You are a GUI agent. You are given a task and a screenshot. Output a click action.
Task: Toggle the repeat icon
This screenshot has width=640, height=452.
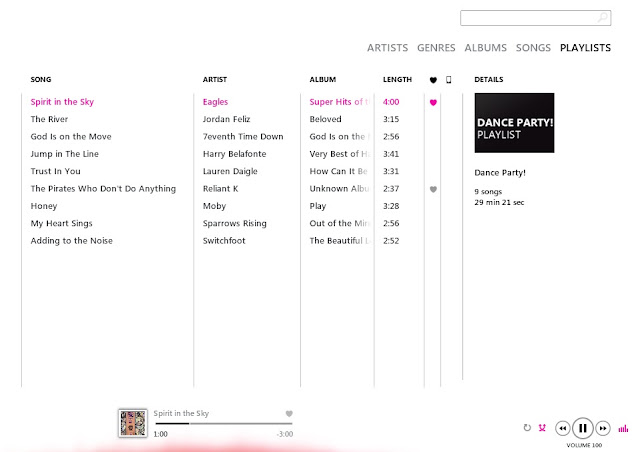click(x=527, y=428)
